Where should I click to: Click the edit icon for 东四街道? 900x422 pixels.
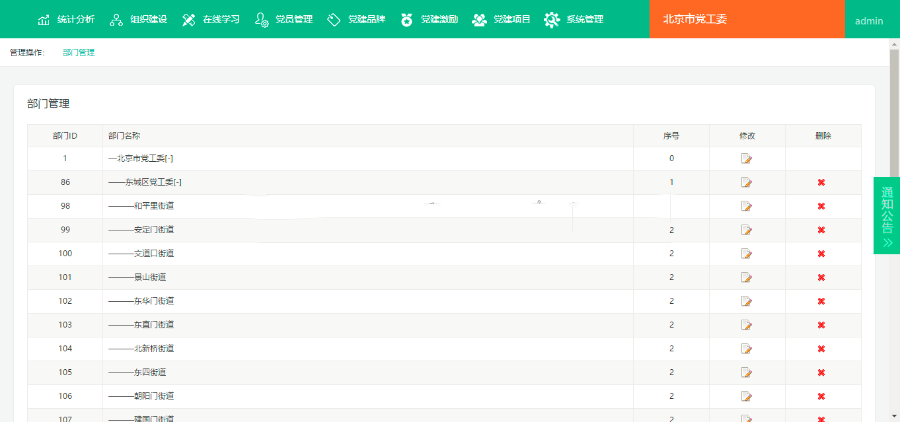point(746,372)
